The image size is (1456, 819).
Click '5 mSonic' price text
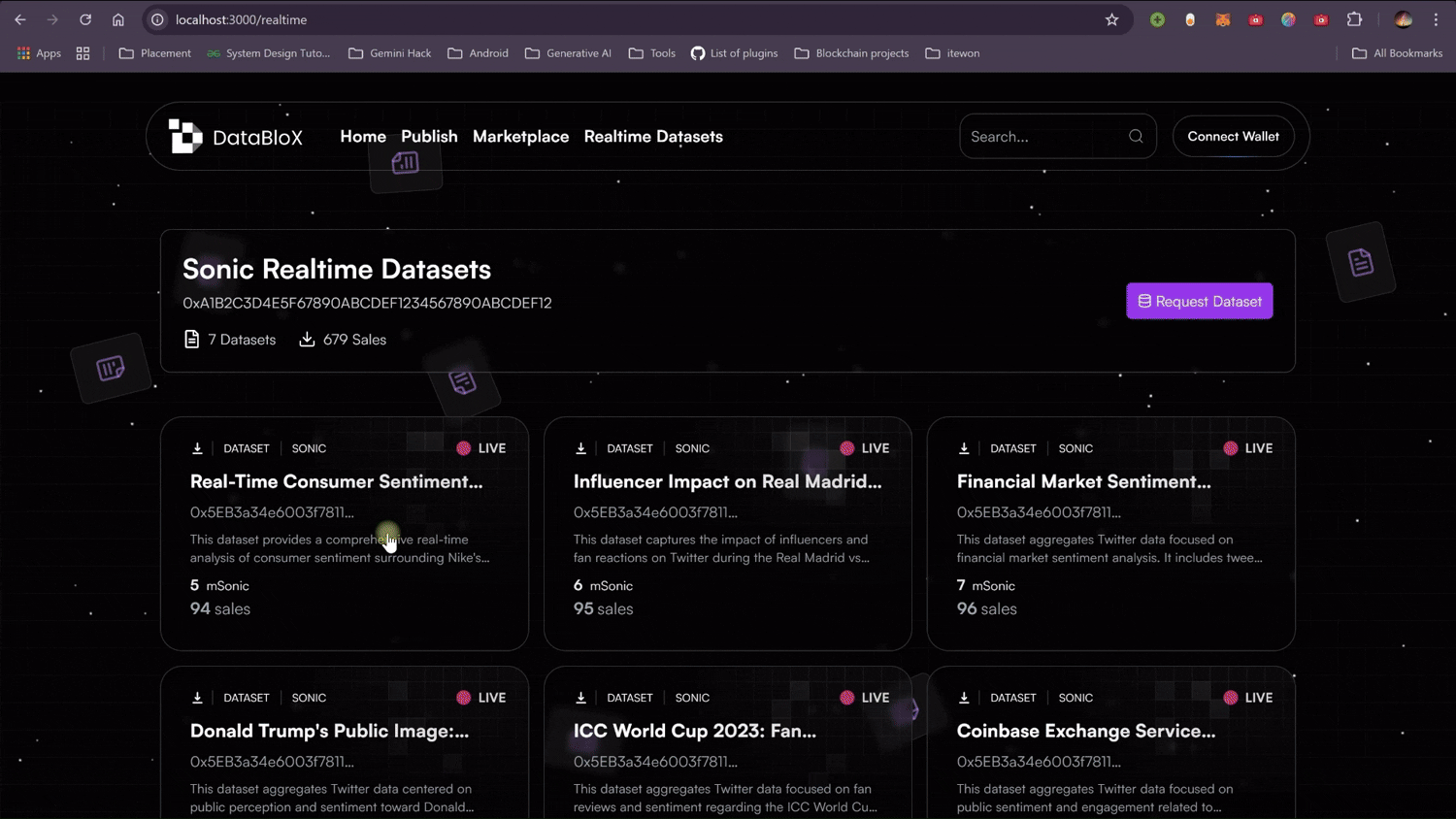coord(219,585)
